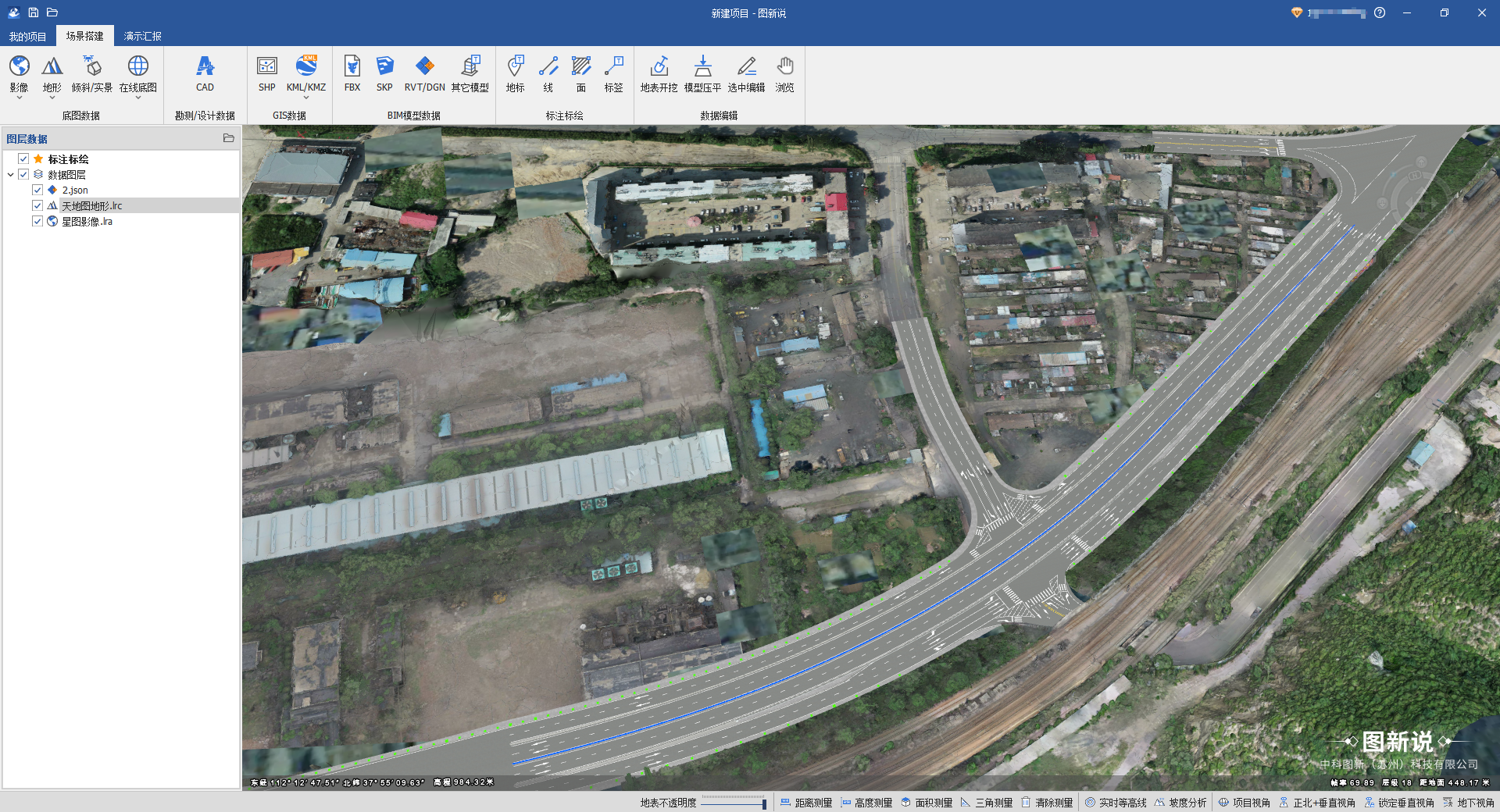Collapse the 数据图层 tree node
This screenshot has height=812, width=1500.
point(11,175)
